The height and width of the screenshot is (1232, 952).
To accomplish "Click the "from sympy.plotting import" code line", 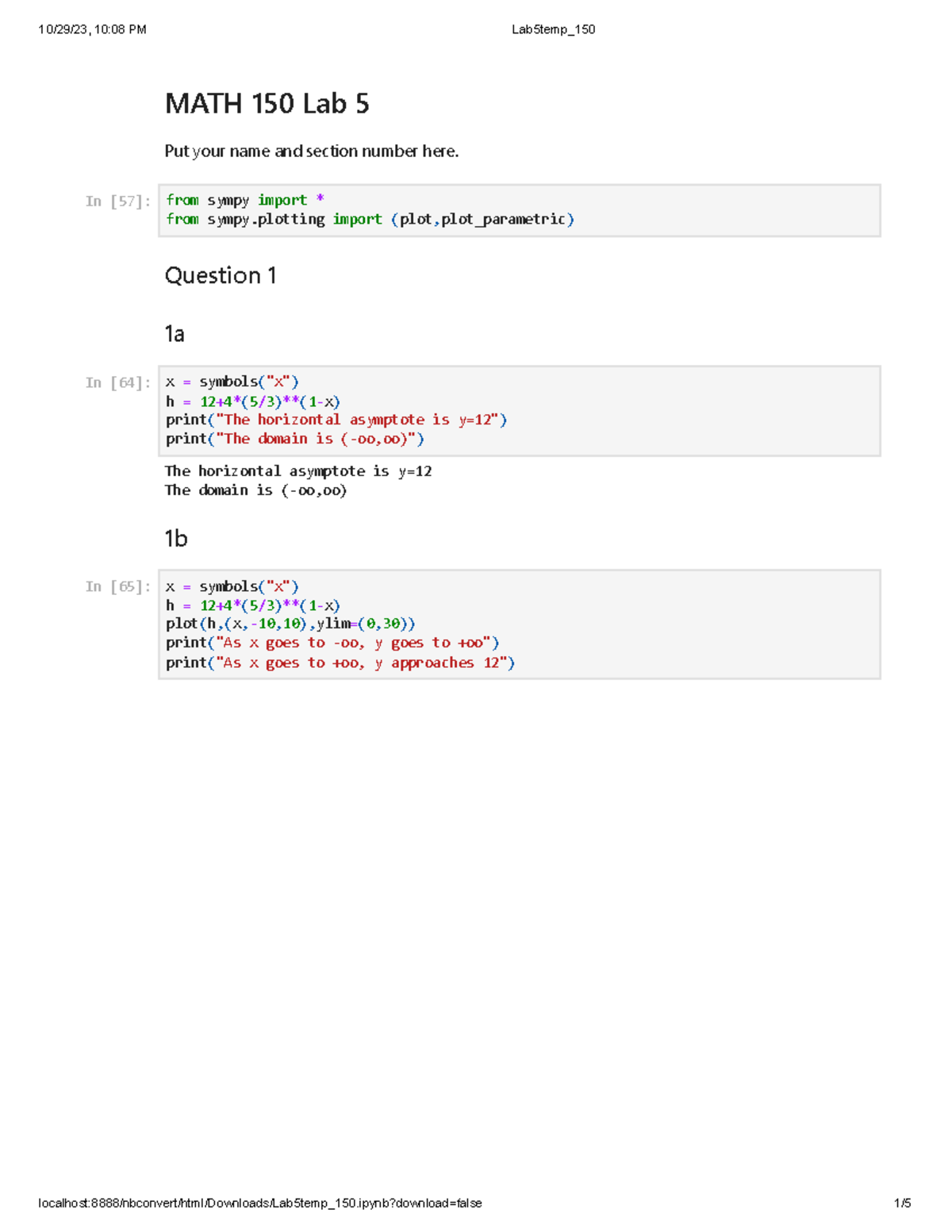I will [x=369, y=219].
